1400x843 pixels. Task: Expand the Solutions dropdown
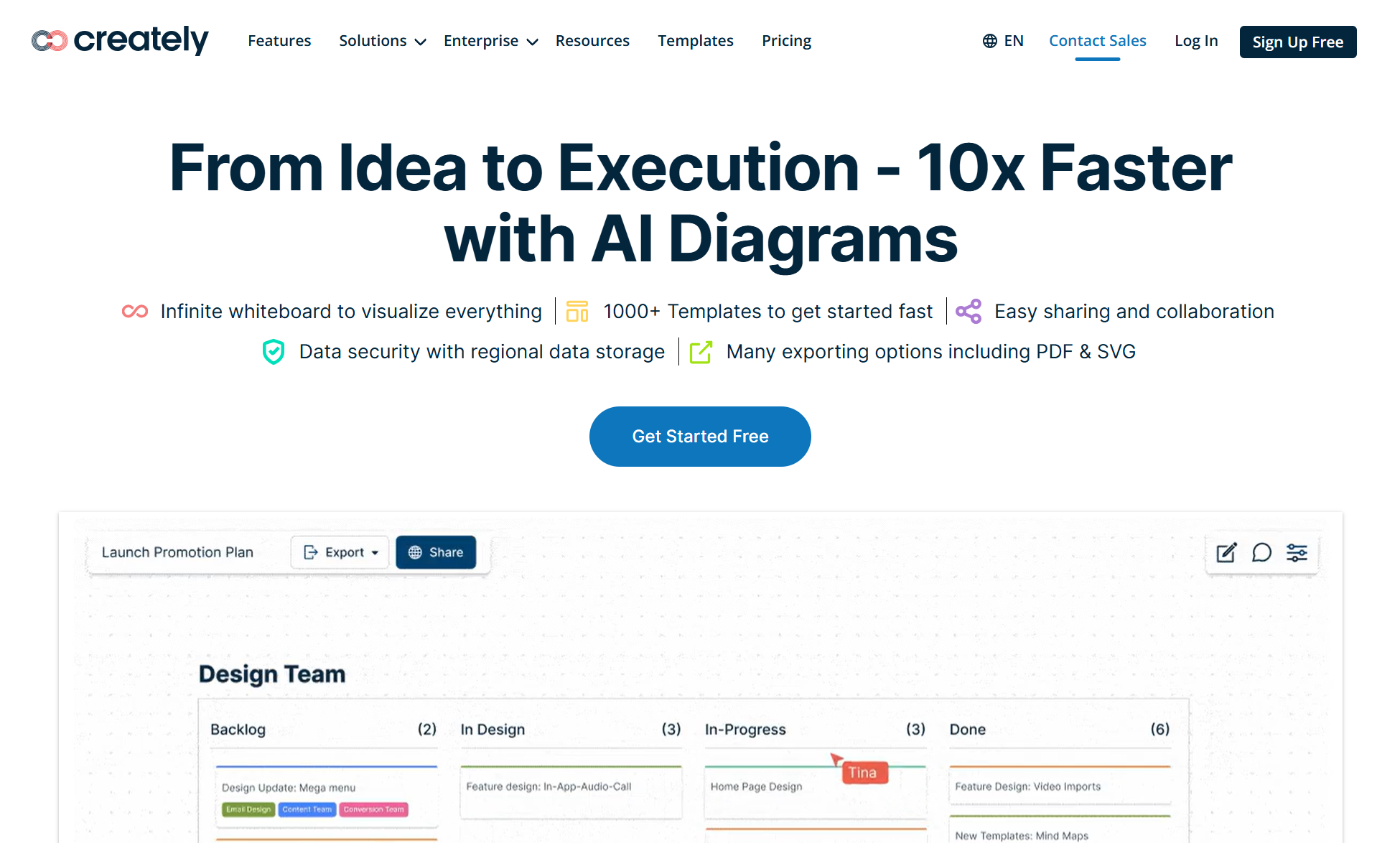click(x=383, y=41)
